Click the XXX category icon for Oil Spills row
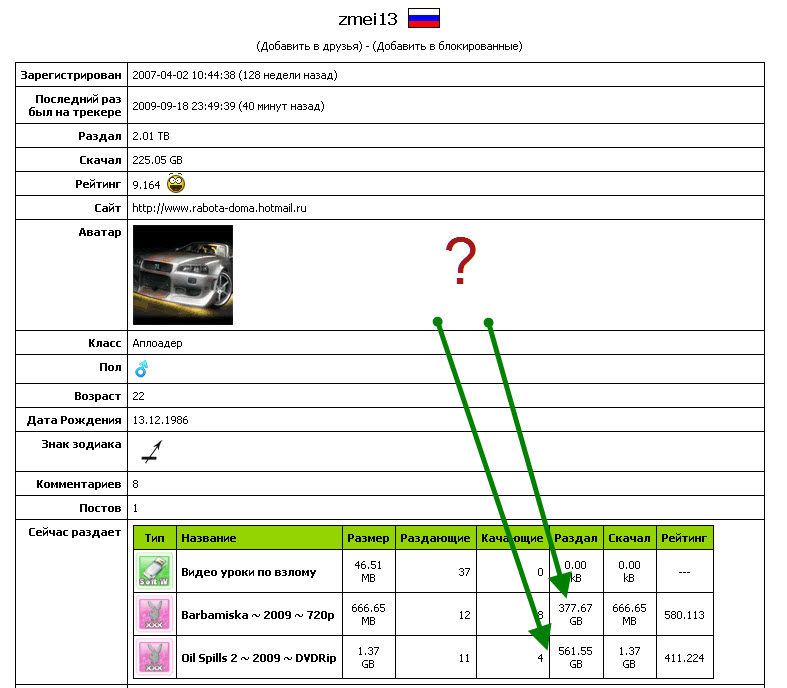787x688 pixels. (x=155, y=657)
